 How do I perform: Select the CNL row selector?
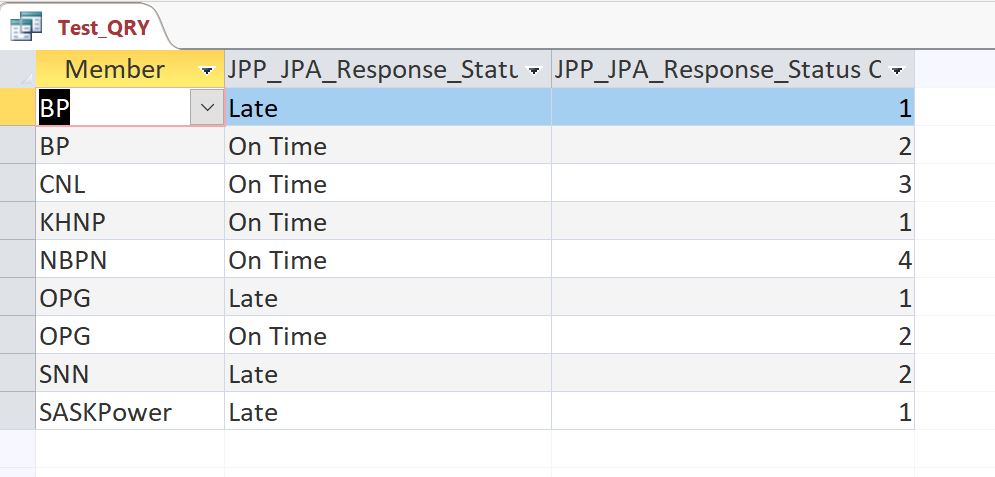18,184
